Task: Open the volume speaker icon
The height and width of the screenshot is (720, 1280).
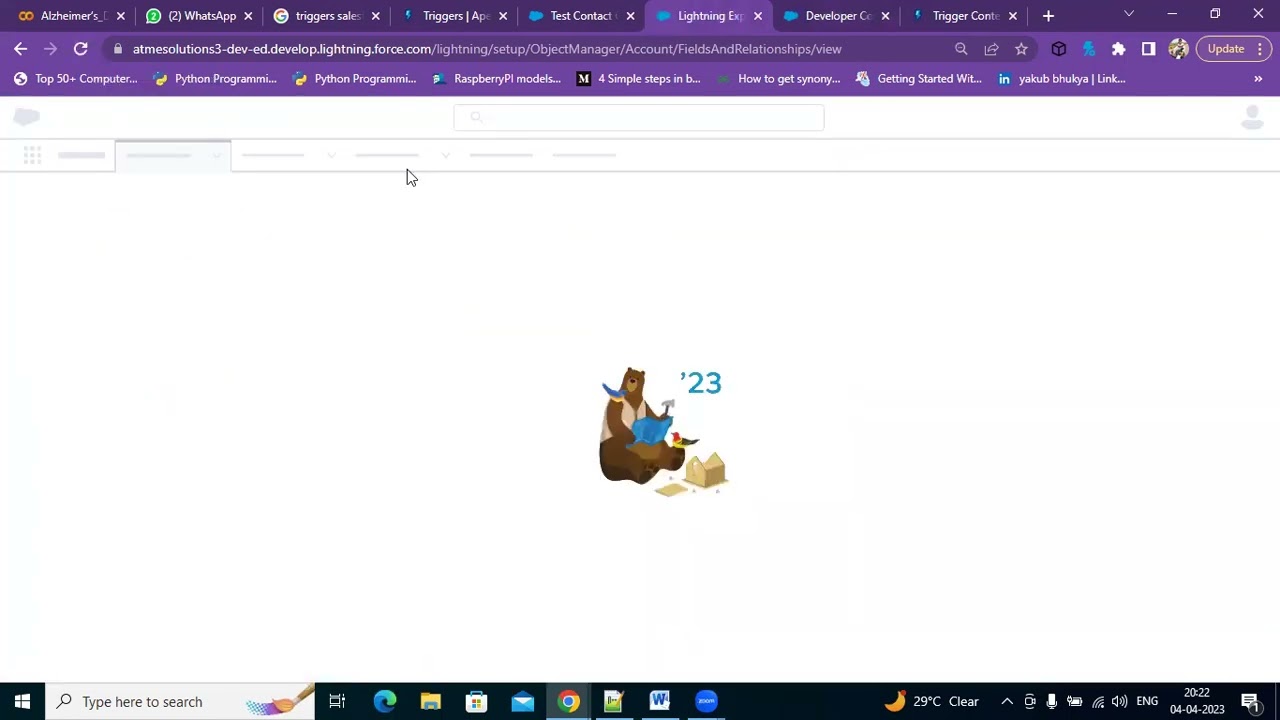Action: click(1120, 701)
